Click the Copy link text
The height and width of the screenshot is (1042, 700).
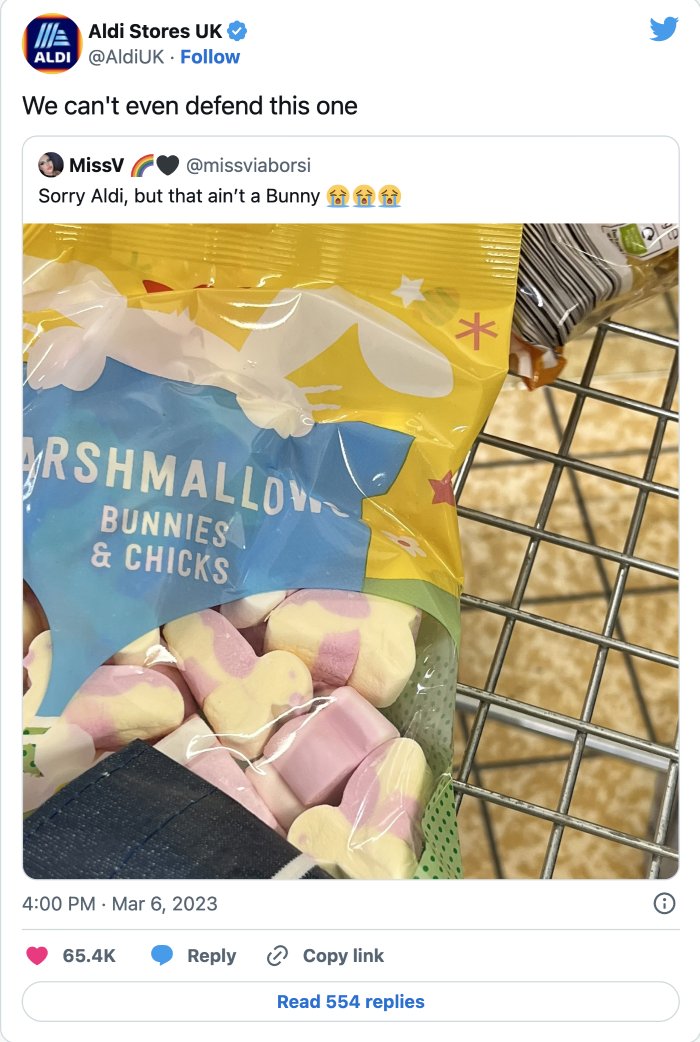pyautogui.click(x=343, y=956)
